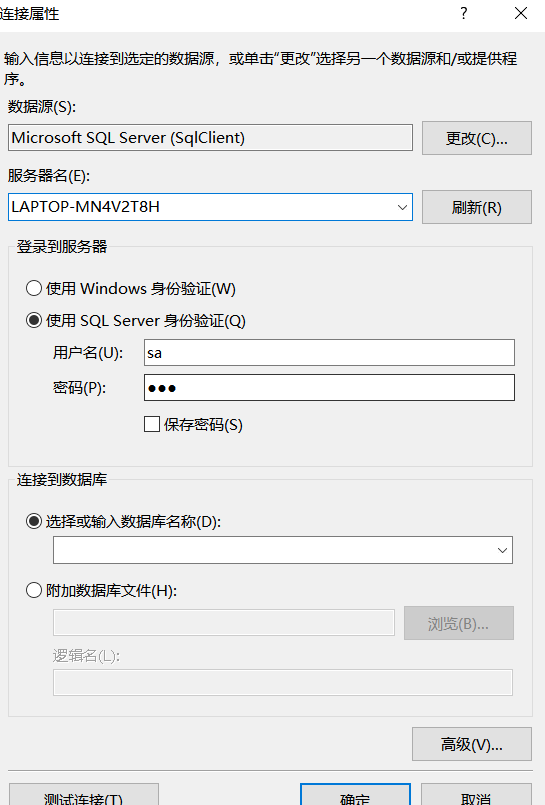This screenshot has width=545, height=805.
Task: Click the 密码 password field
Action: [329, 388]
